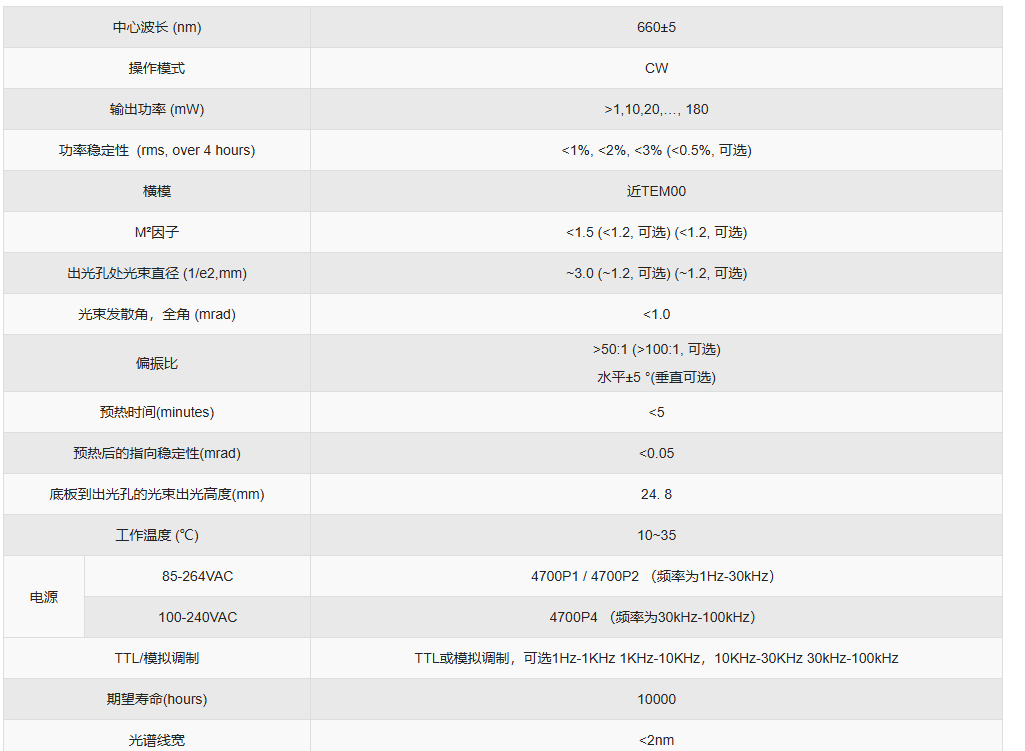
Task: Click the 10000 expected lifetime value
Action: coord(656,699)
